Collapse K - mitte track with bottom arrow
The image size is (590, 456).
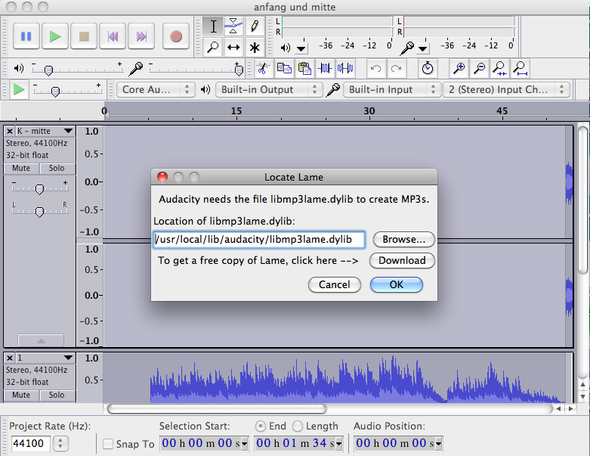tap(41, 340)
